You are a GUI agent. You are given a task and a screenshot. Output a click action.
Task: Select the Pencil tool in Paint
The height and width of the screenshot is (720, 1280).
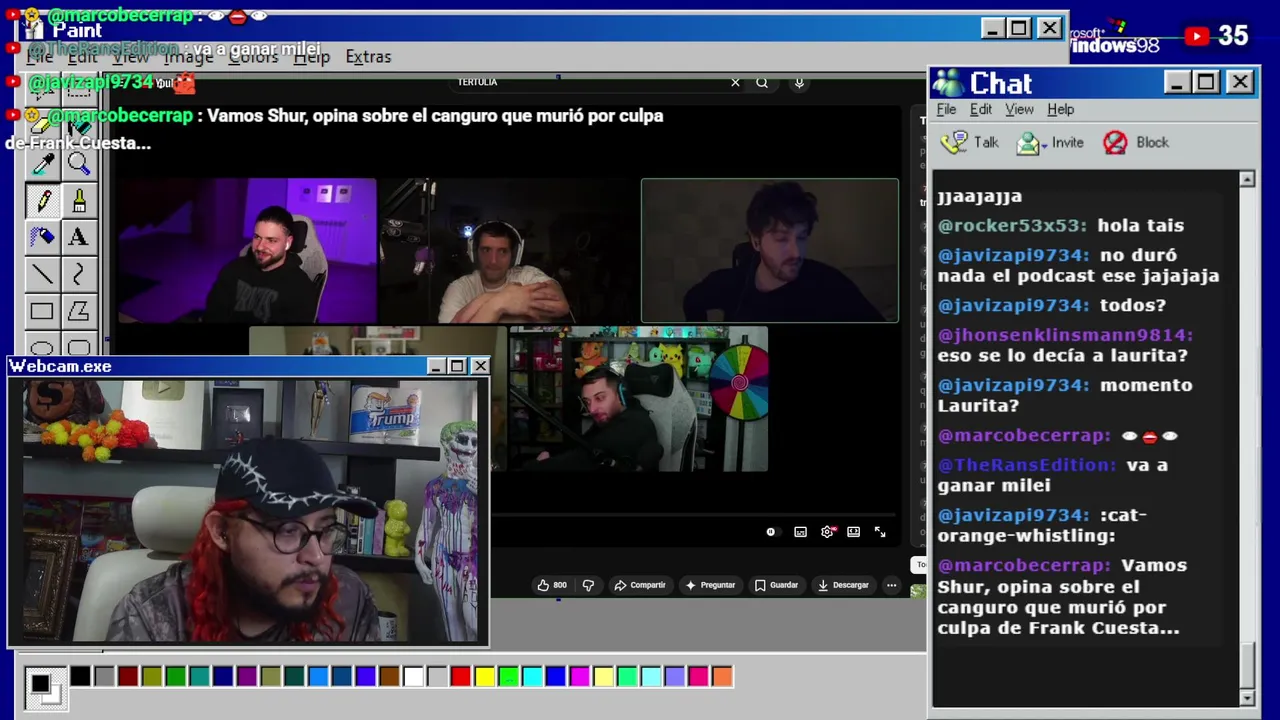coord(41,201)
